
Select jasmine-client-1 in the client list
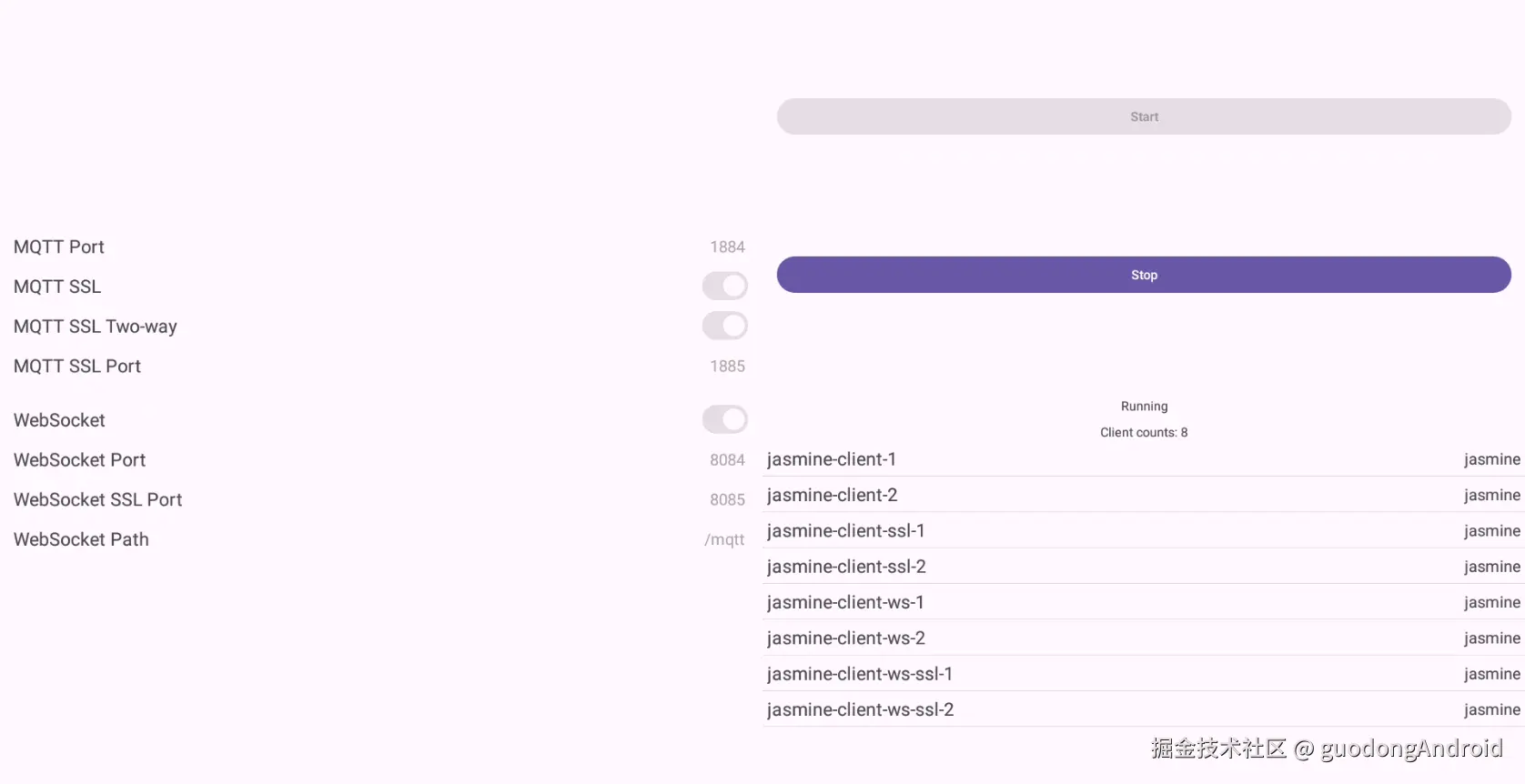(x=832, y=459)
